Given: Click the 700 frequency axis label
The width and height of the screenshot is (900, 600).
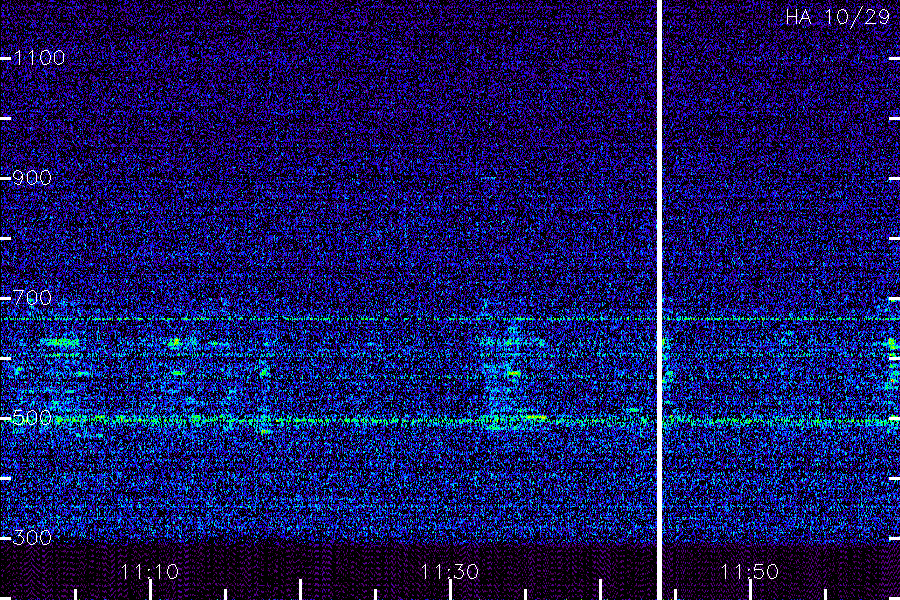Looking at the screenshot, I should 32,298.
